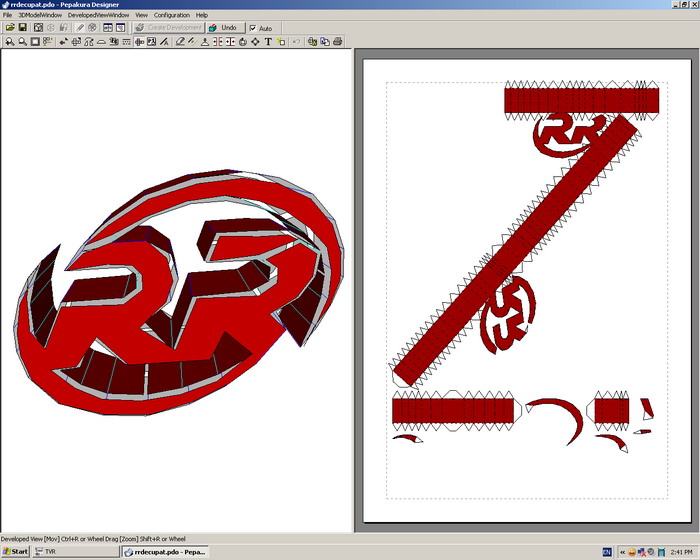The width and height of the screenshot is (700, 560).
Task: Click the smiley face system tray icon
Action: [x=632, y=552]
